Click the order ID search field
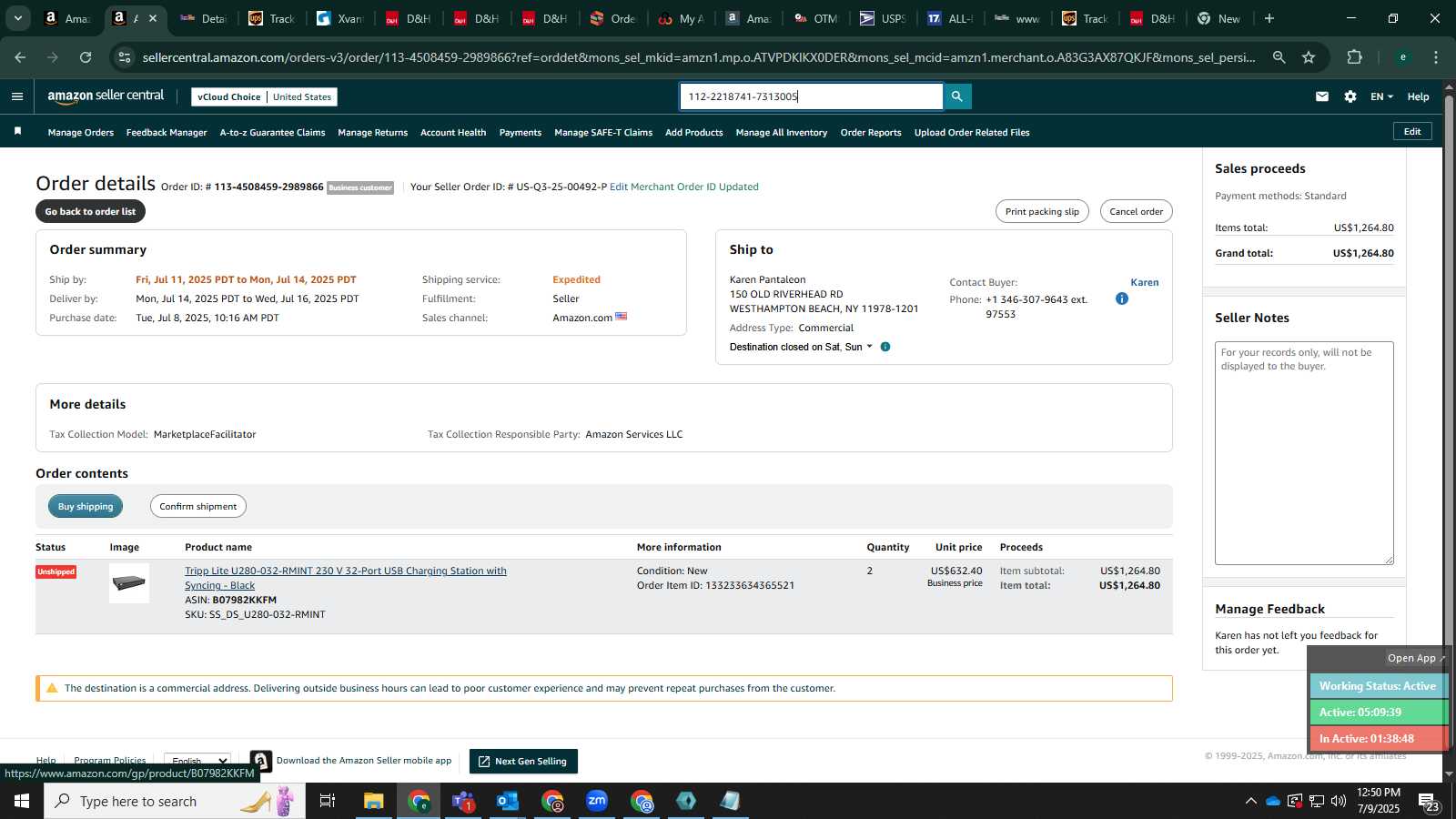Image resolution: width=1456 pixels, height=819 pixels. pos(812,96)
